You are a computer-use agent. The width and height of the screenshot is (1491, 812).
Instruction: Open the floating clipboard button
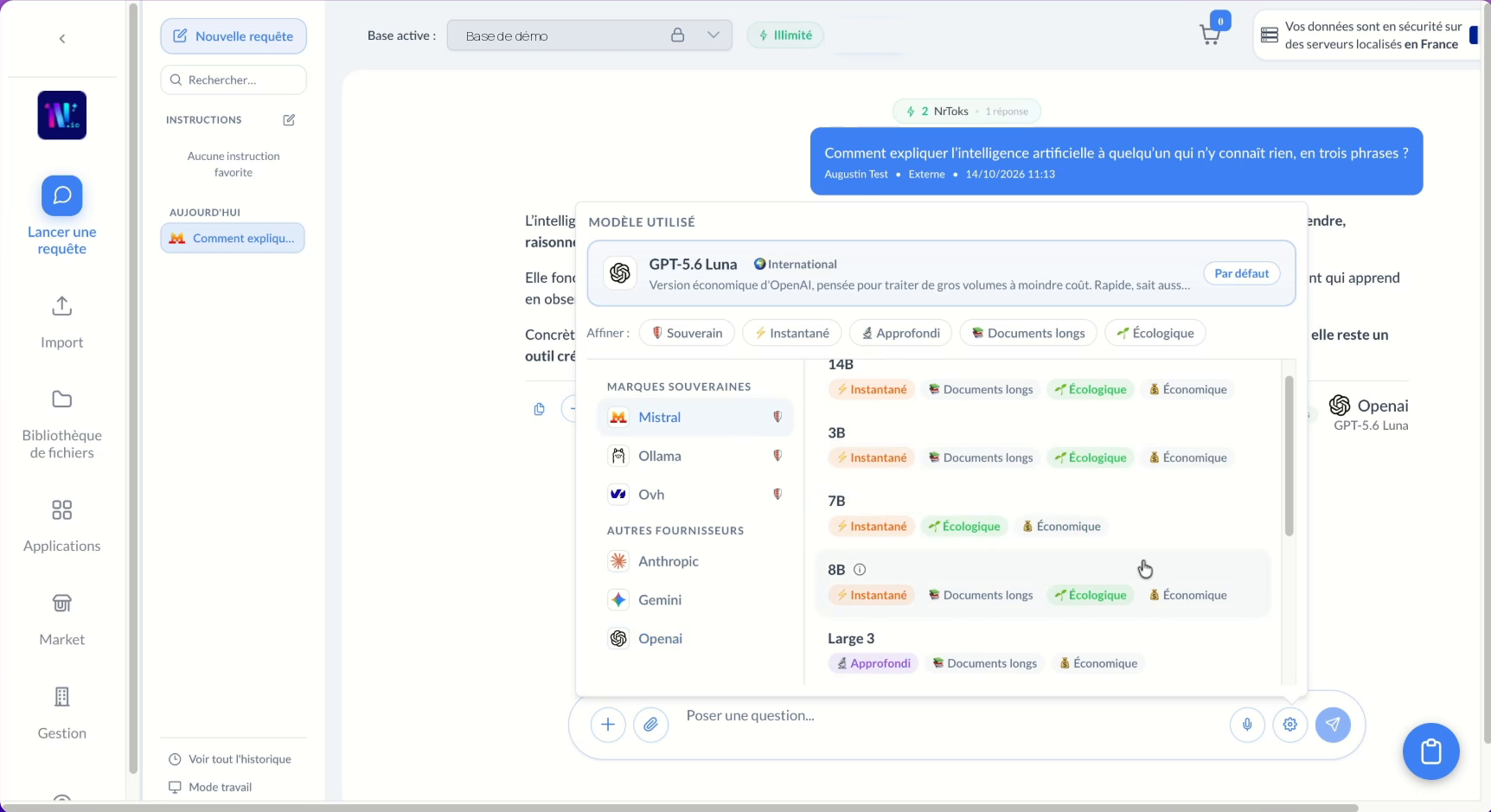pyautogui.click(x=1431, y=751)
